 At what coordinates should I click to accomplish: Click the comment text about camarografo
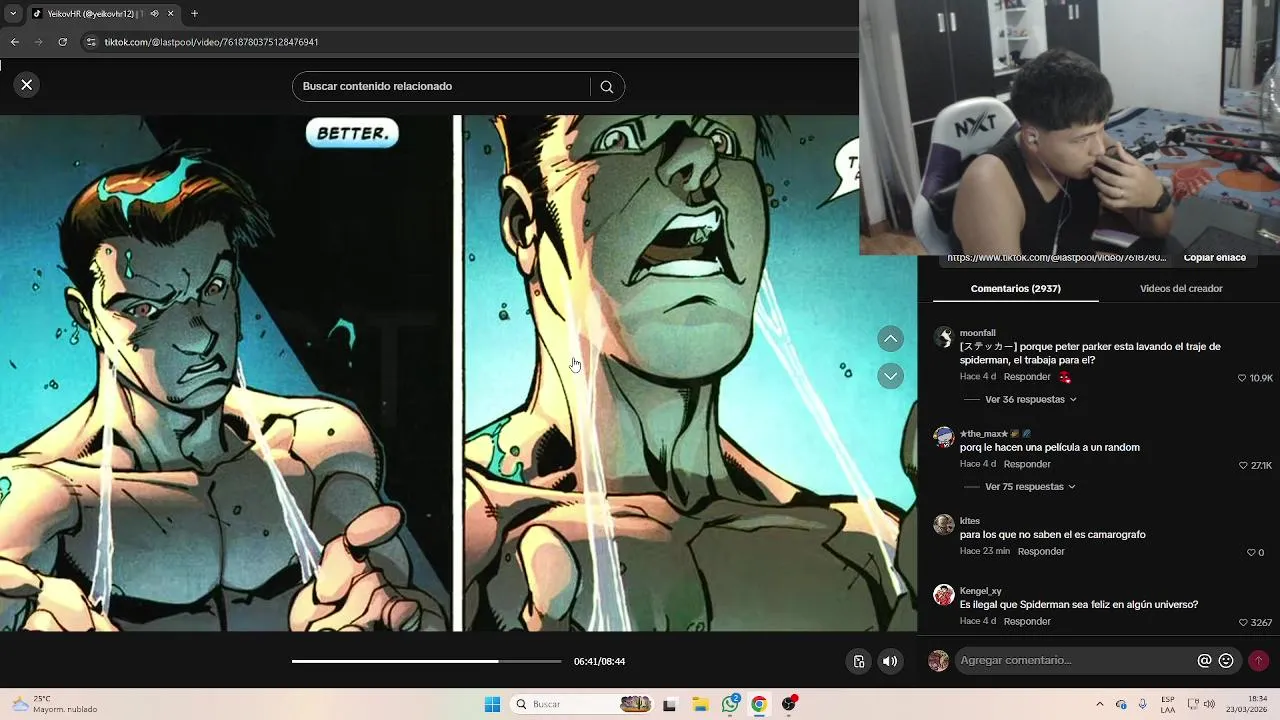coord(1053,535)
